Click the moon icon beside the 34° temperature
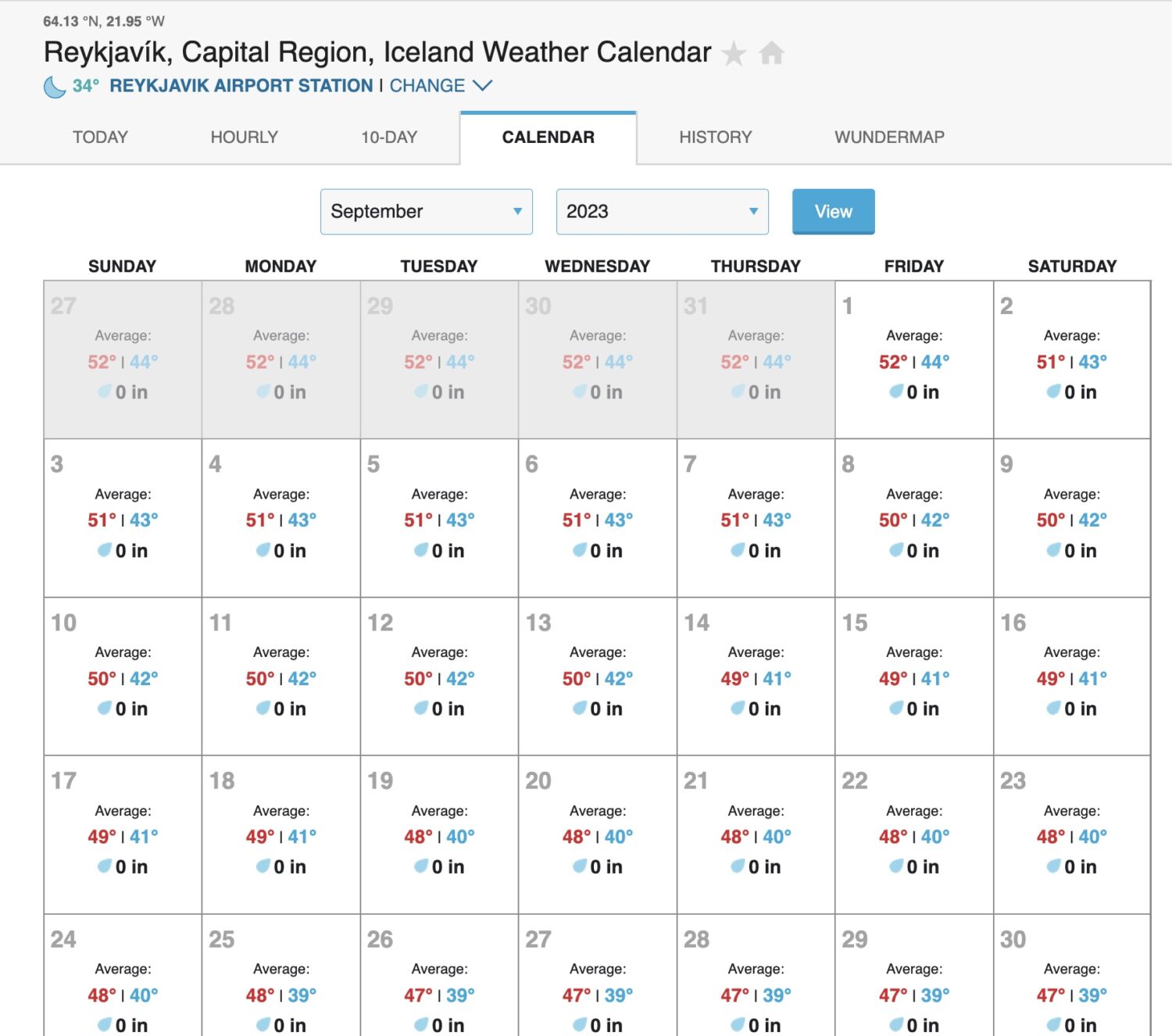This screenshot has height=1036, width=1172. [52, 86]
